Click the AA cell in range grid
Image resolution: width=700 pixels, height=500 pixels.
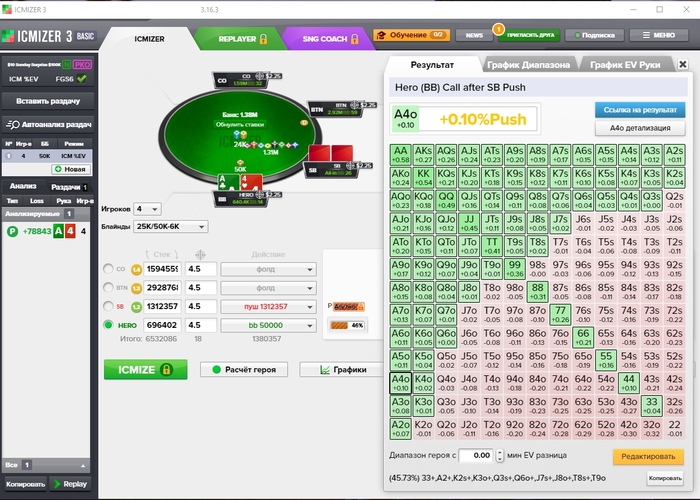coord(400,154)
